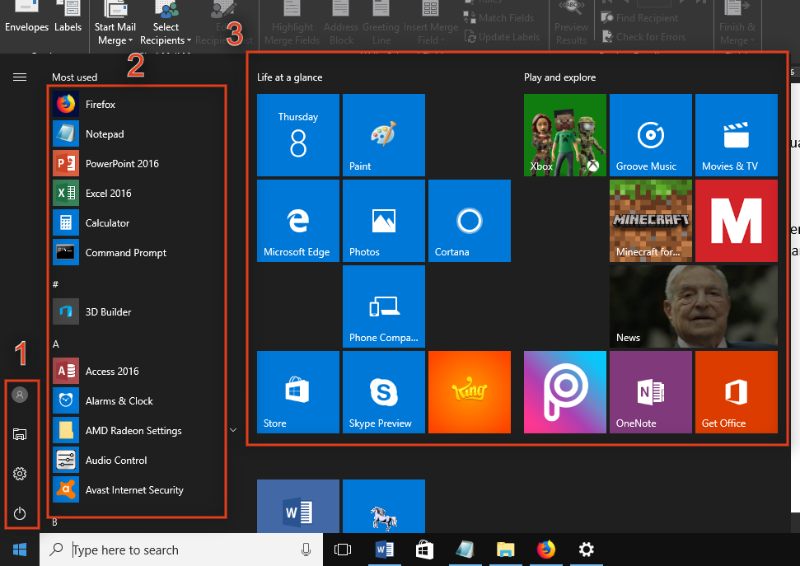
Task: Launch the Cortana tile
Action: [469, 221]
